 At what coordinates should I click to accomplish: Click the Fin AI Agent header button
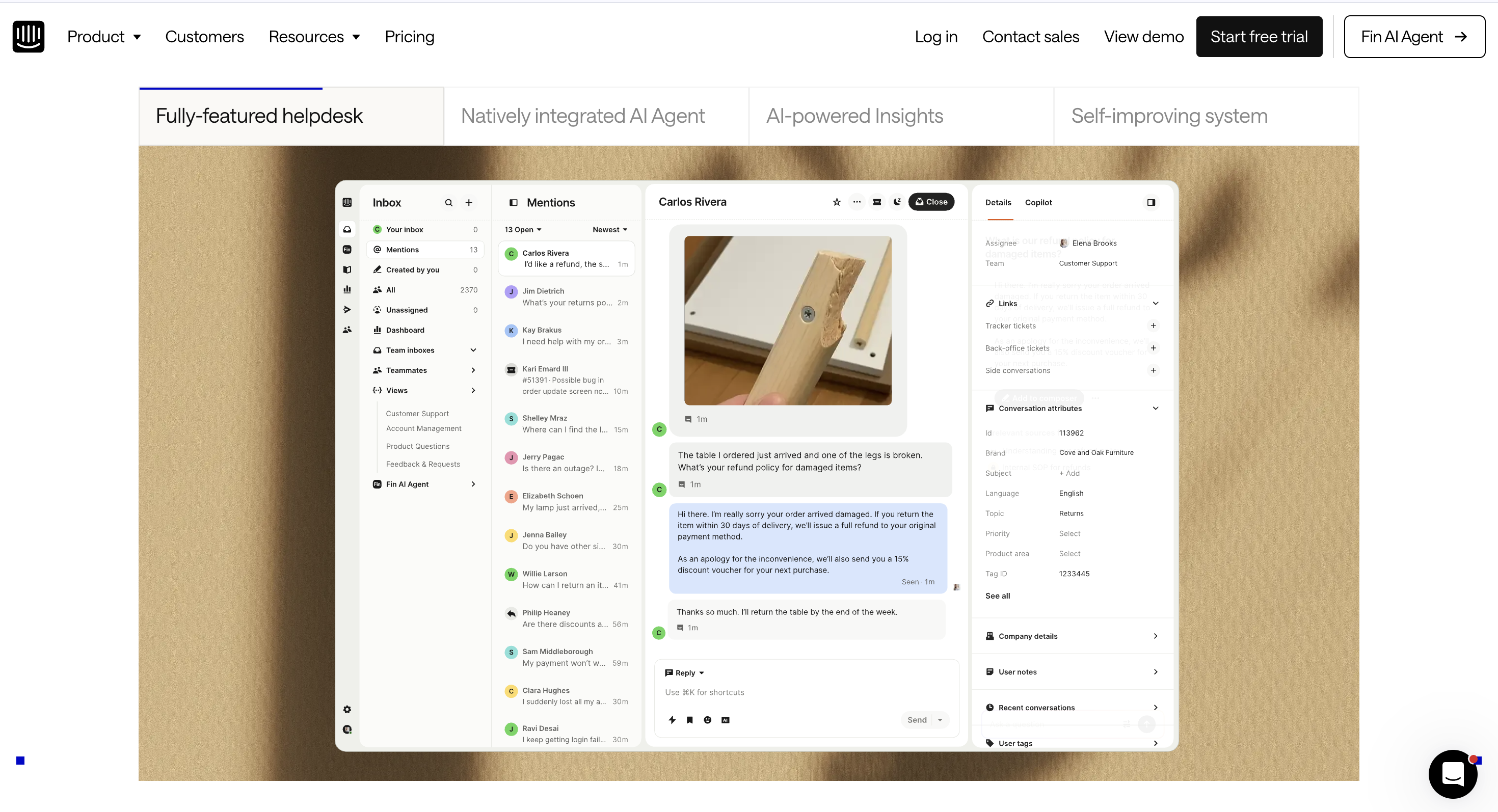pos(1414,37)
